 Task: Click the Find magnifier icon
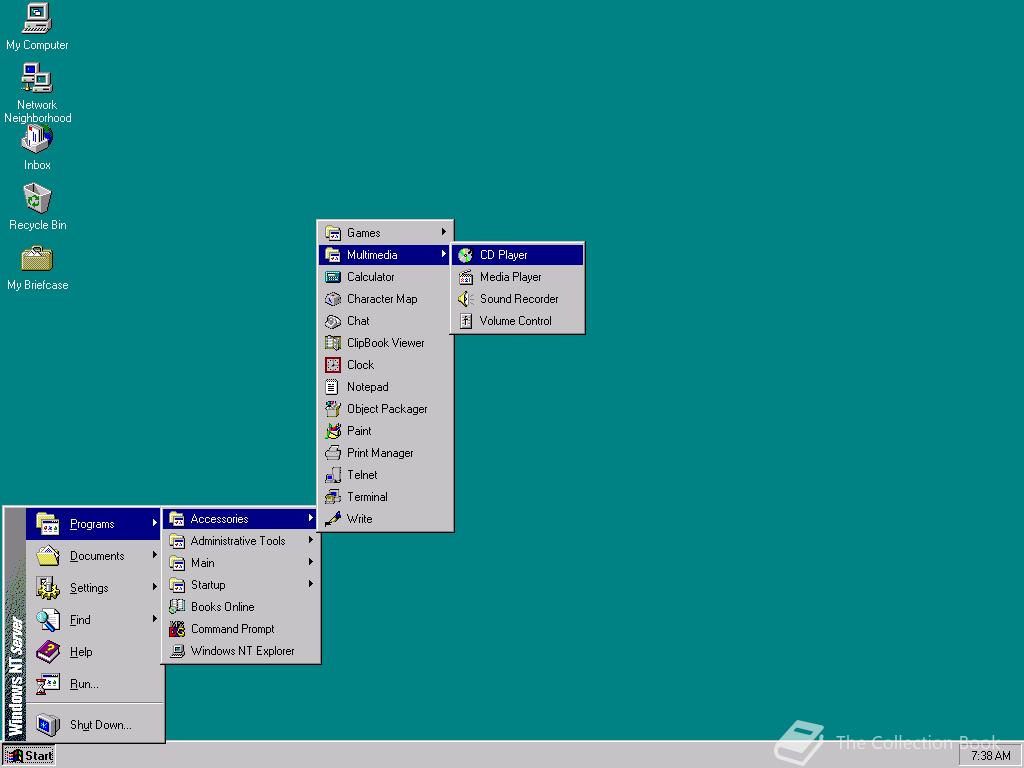pyautogui.click(x=48, y=620)
